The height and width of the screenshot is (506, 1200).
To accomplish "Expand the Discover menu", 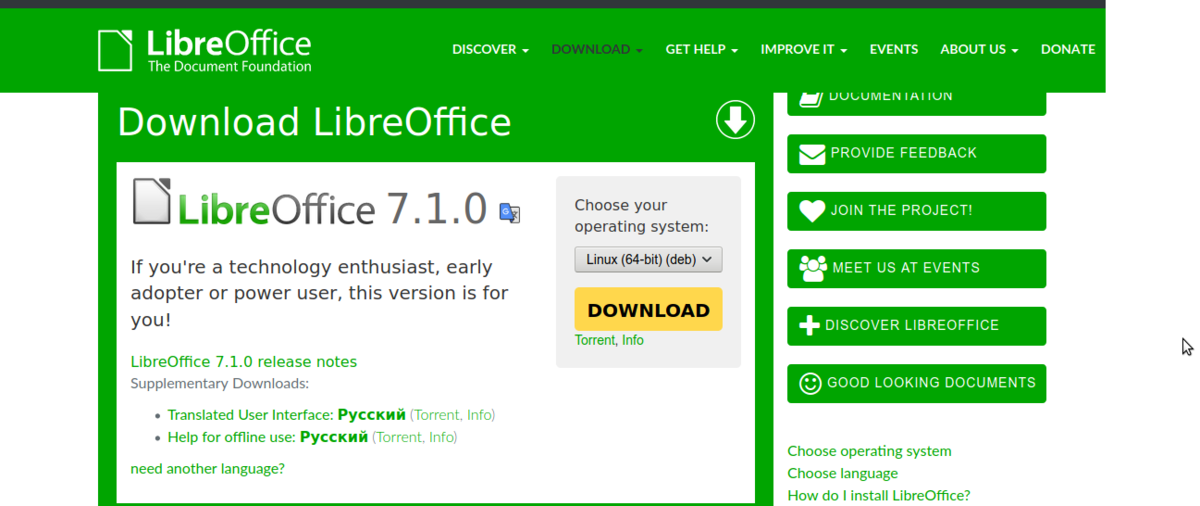I will [490, 49].
